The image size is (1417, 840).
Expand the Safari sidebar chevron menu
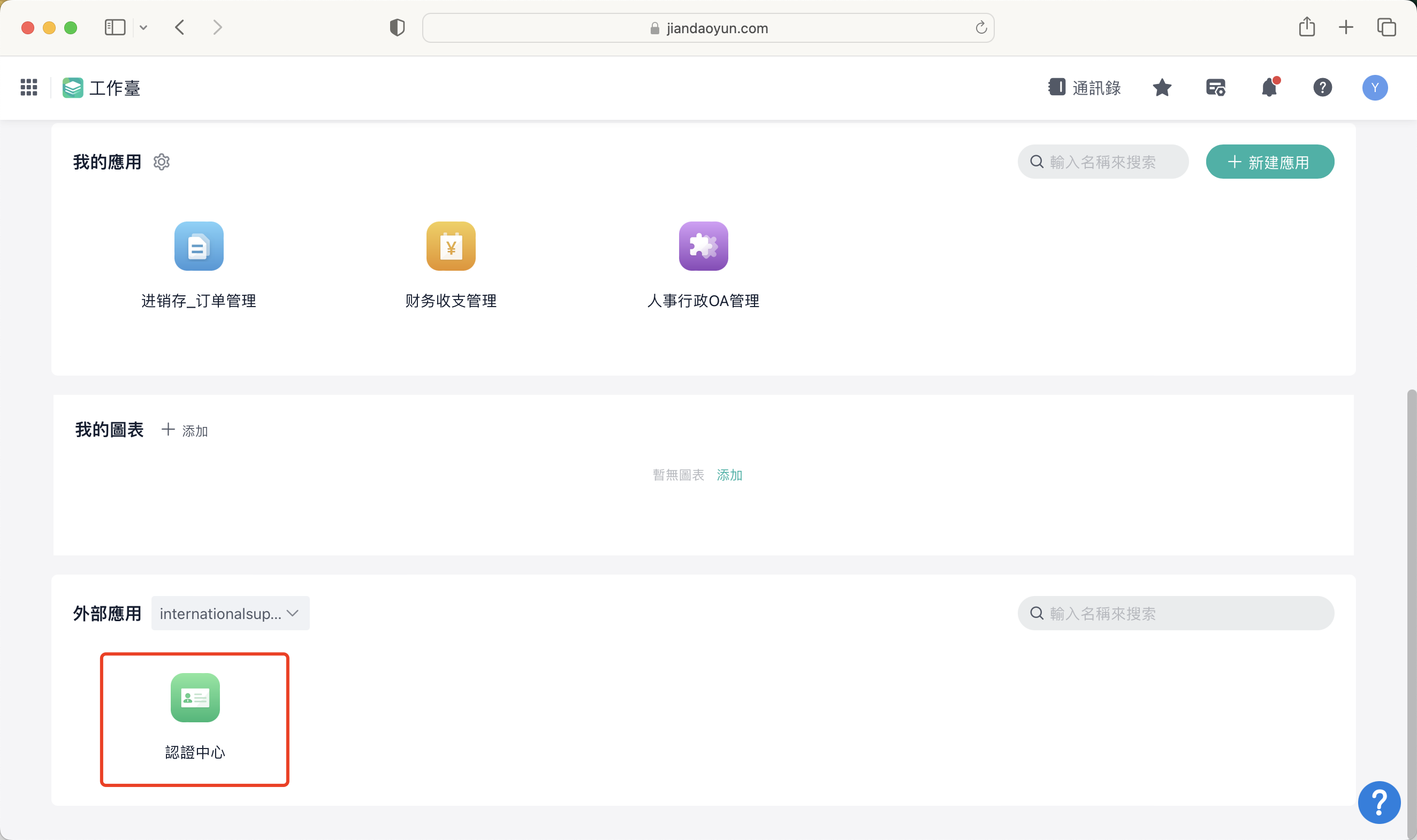(x=143, y=27)
